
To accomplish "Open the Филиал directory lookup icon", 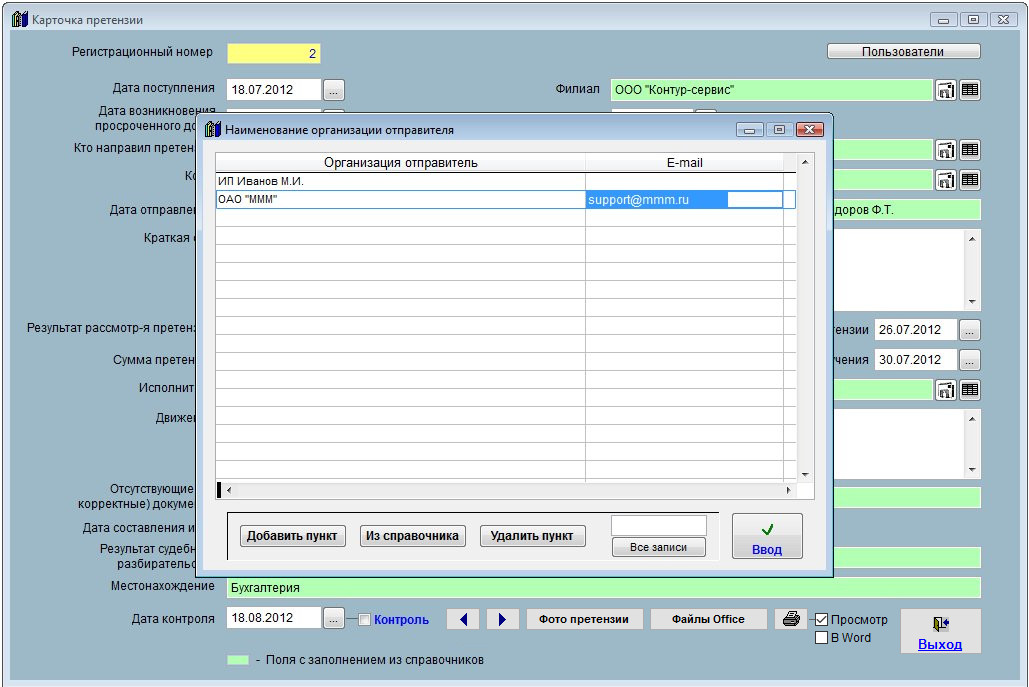I will pyautogui.click(x=945, y=90).
